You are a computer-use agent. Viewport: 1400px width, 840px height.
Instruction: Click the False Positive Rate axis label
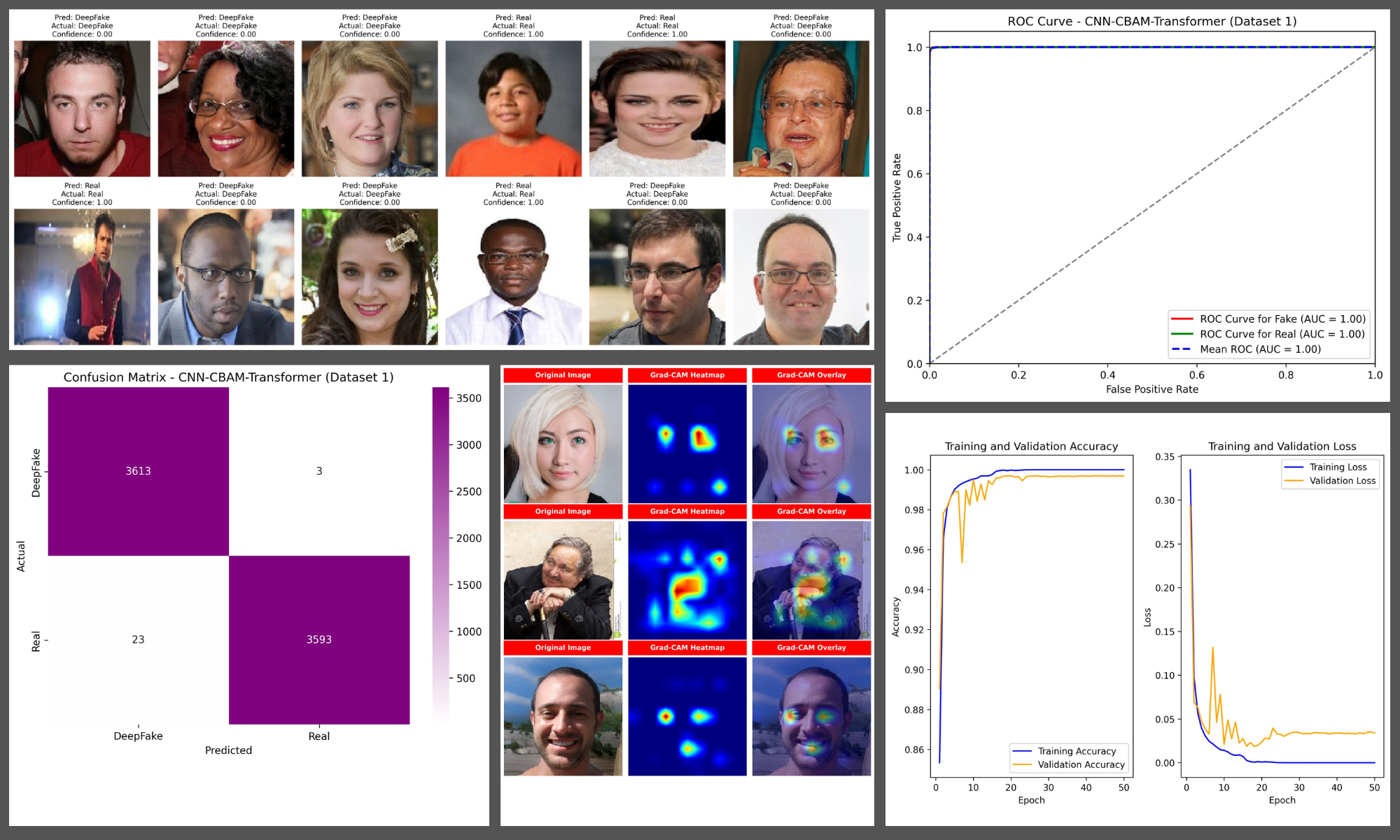click(x=1151, y=389)
